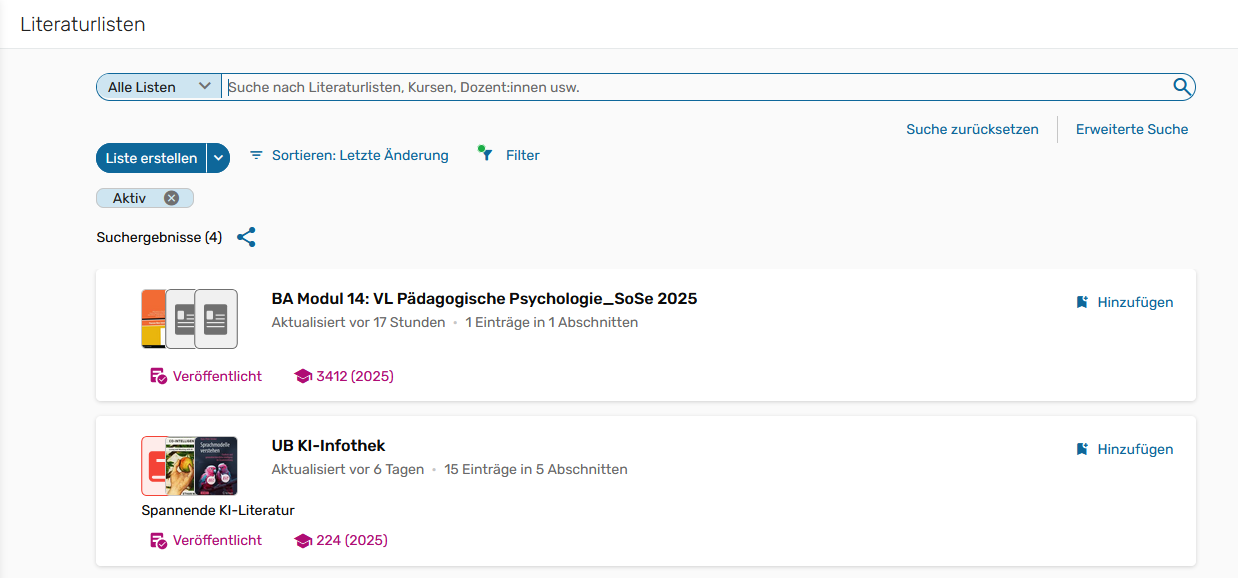Viewport: 1238px width, 578px height.
Task: Click the UB KI-Infothek cover thumbnail
Action: 189,466
